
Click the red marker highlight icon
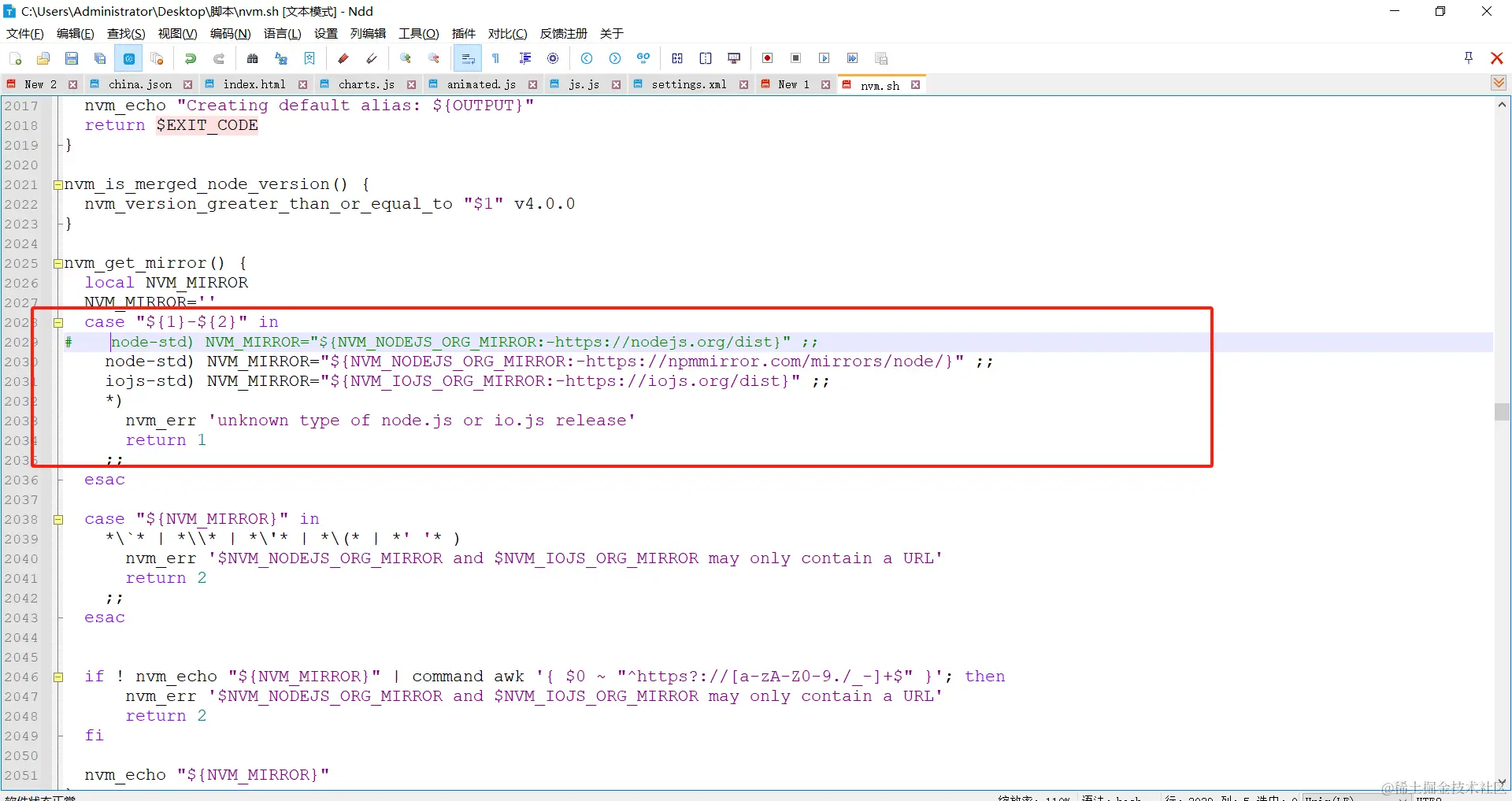(x=343, y=58)
